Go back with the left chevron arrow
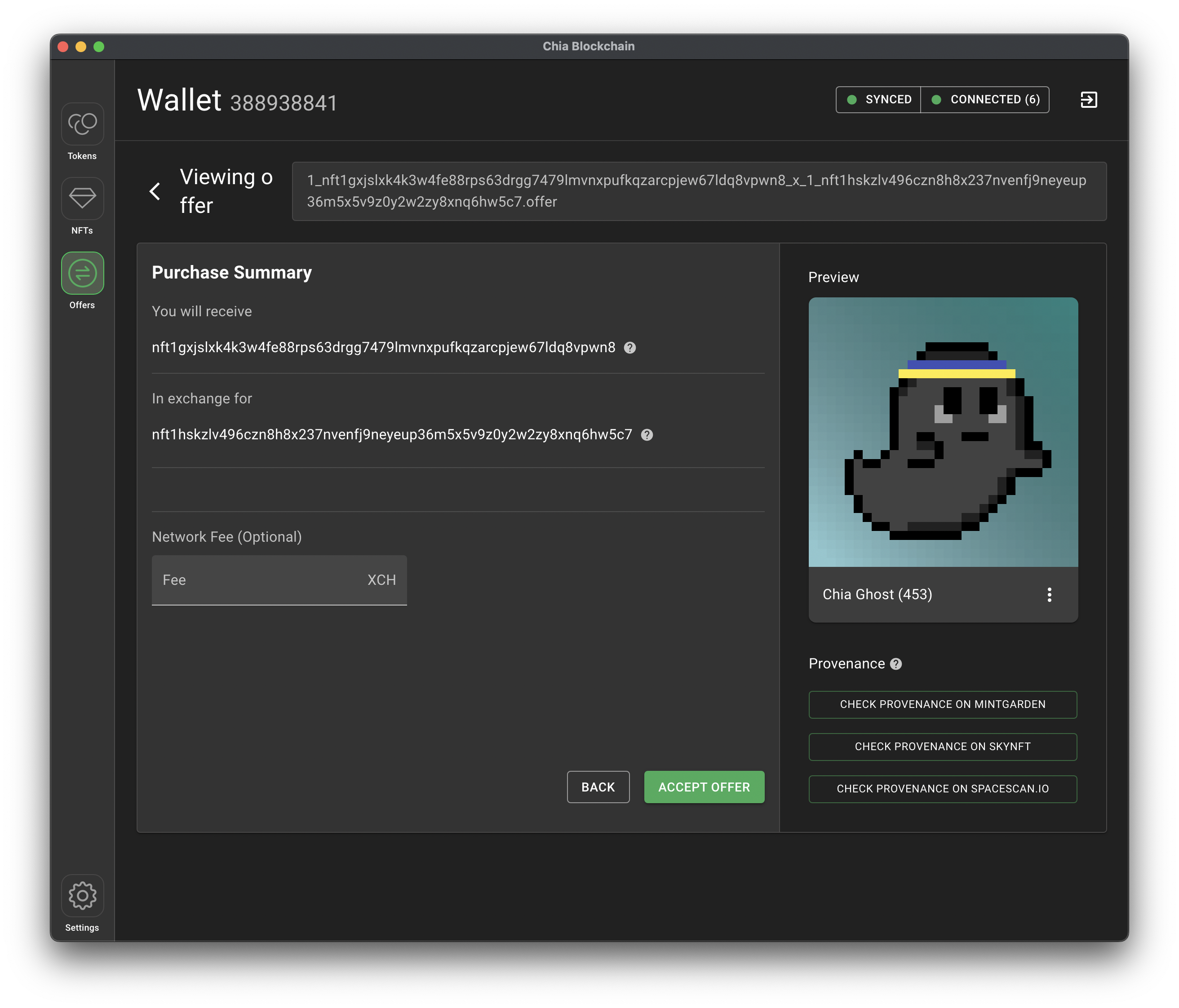 (x=155, y=191)
